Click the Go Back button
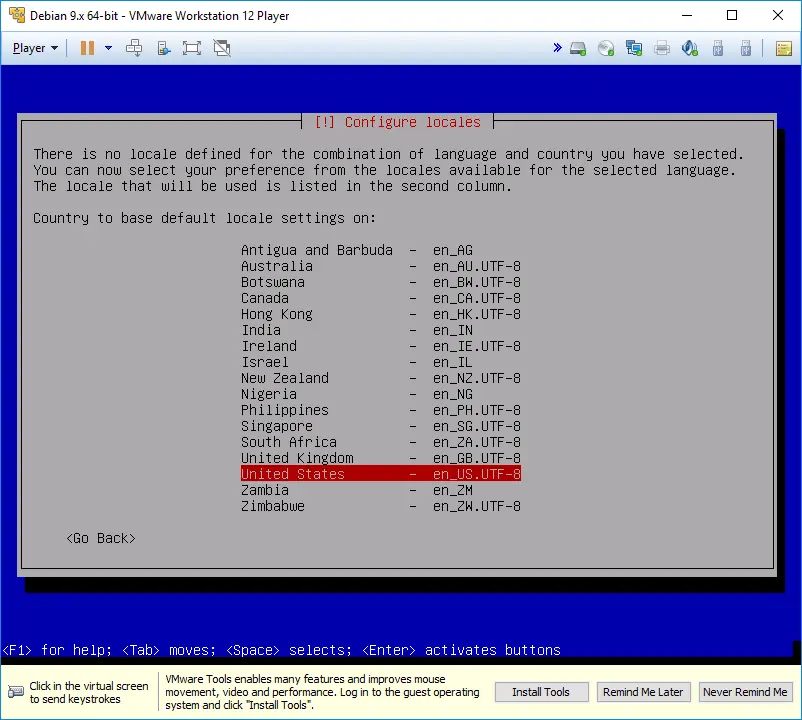 [x=101, y=538]
